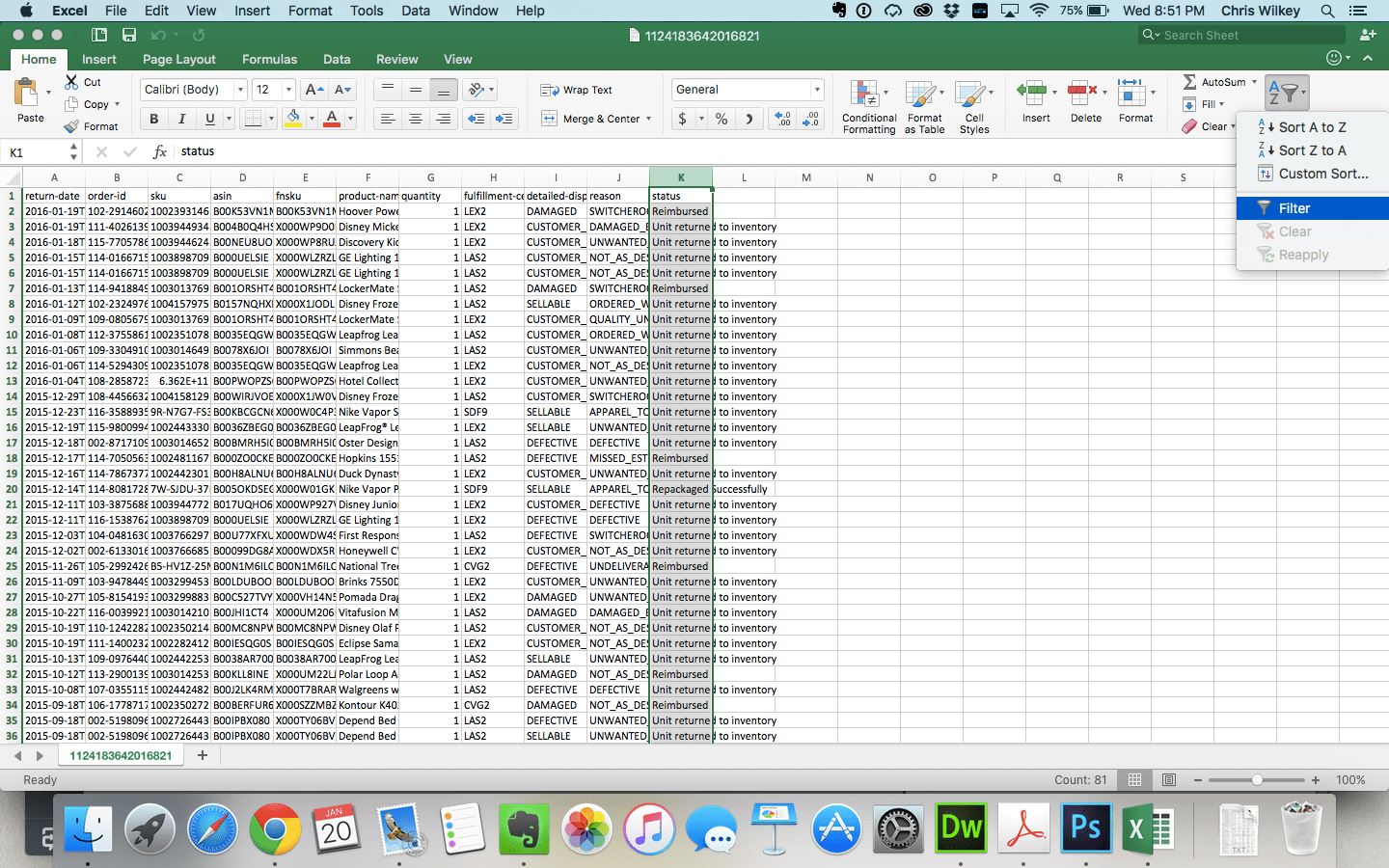The width and height of the screenshot is (1389, 868).
Task: Expand the General number format dropdown
Action: tap(816, 90)
